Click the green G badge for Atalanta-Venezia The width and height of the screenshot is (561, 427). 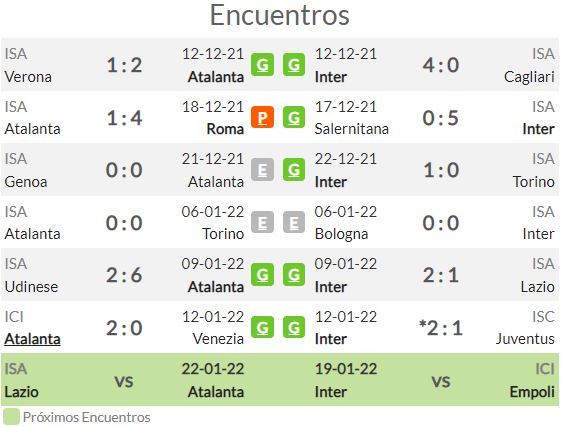pyautogui.click(x=262, y=327)
